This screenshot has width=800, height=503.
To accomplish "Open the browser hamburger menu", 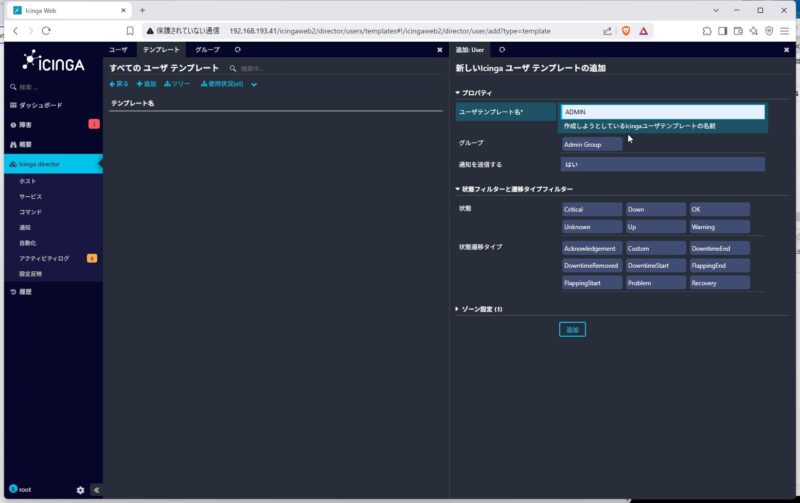I will pyautogui.click(x=785, y=31).
